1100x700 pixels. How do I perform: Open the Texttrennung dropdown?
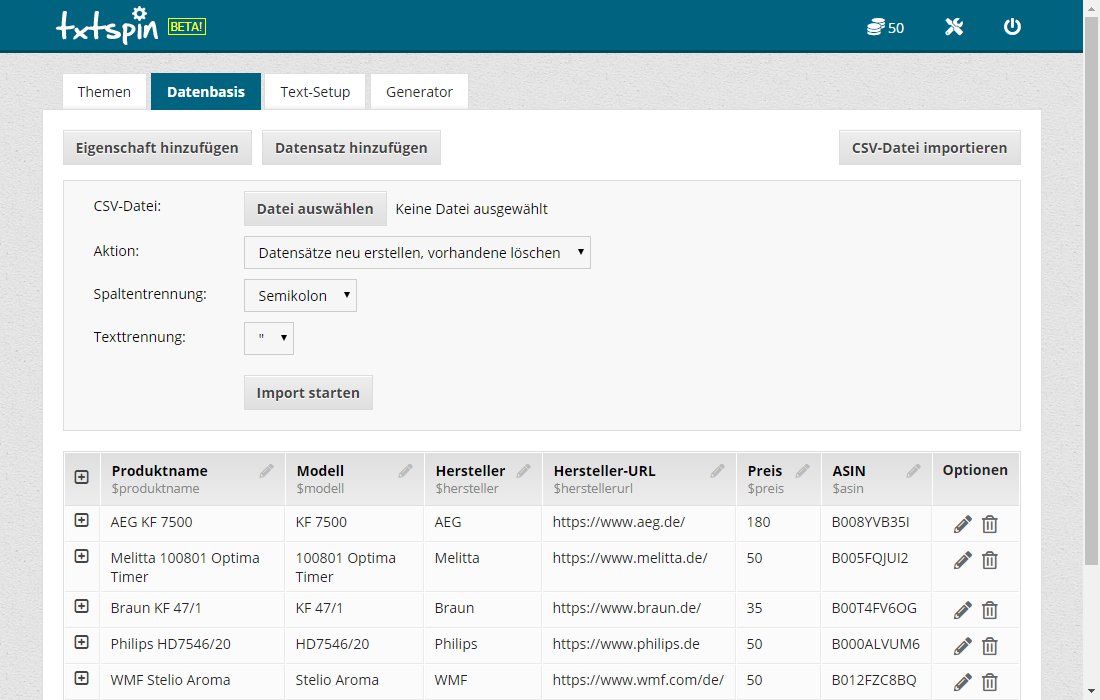tap(269, 338)
